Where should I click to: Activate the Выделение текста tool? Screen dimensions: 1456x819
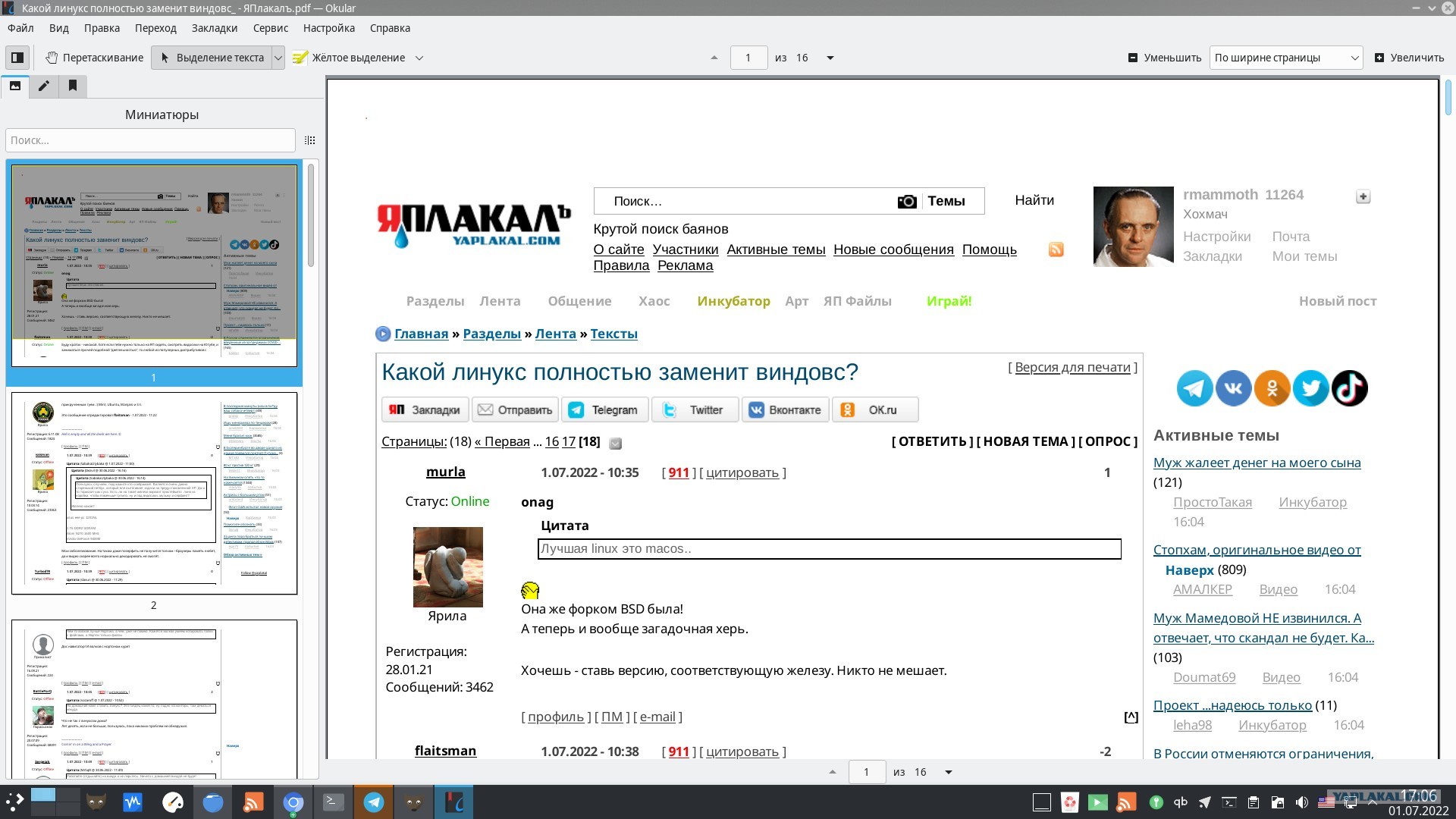212,58
